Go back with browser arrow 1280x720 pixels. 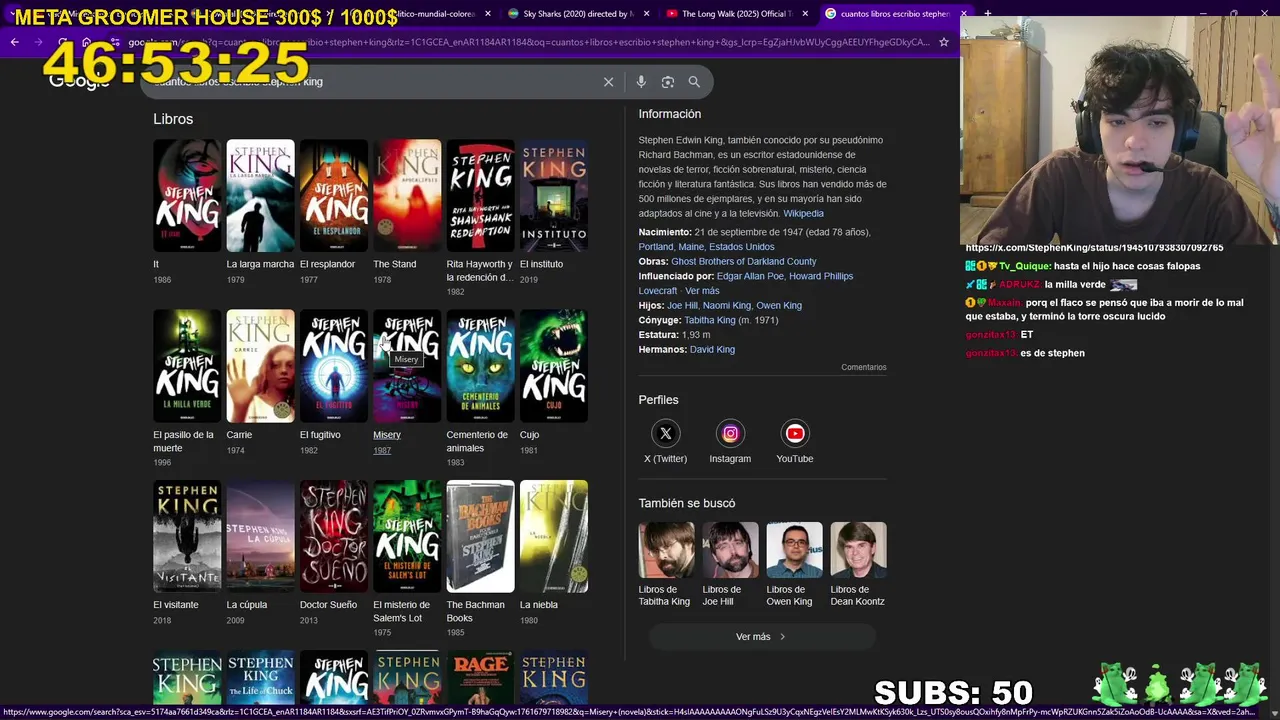[14, 42]
